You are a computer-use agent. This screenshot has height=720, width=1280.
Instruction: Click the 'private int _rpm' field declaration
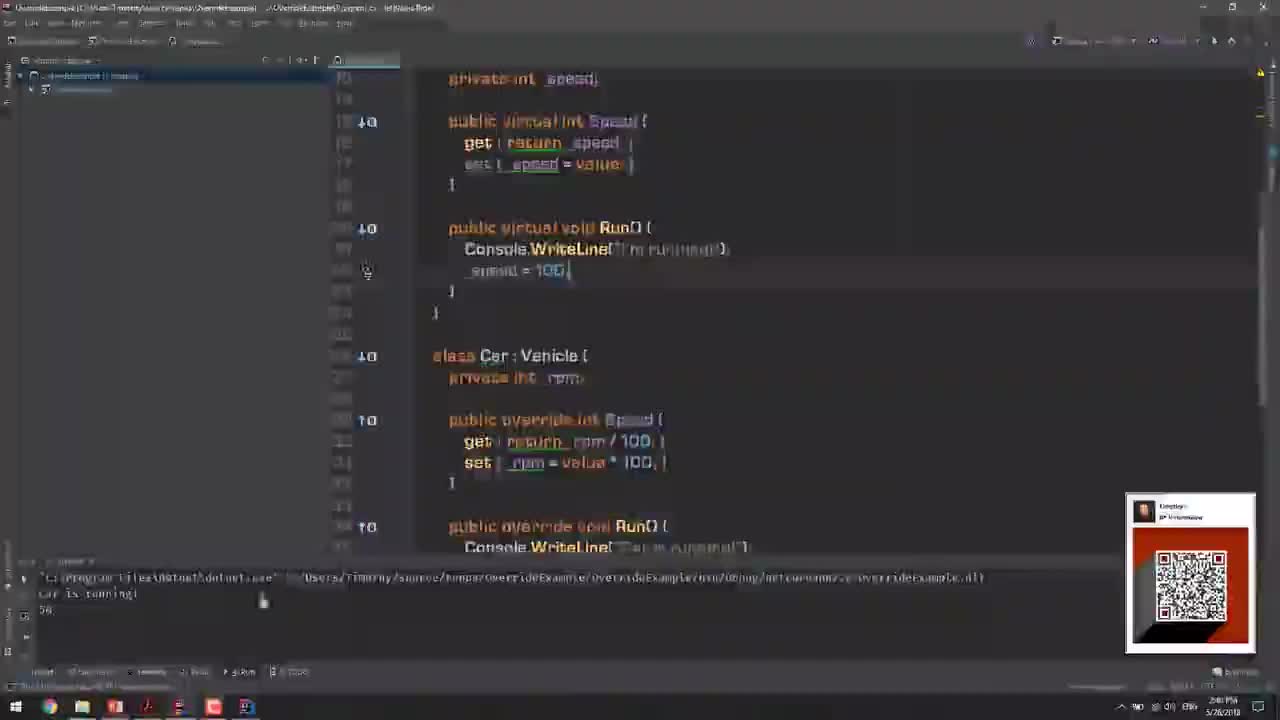pos(516,378)
